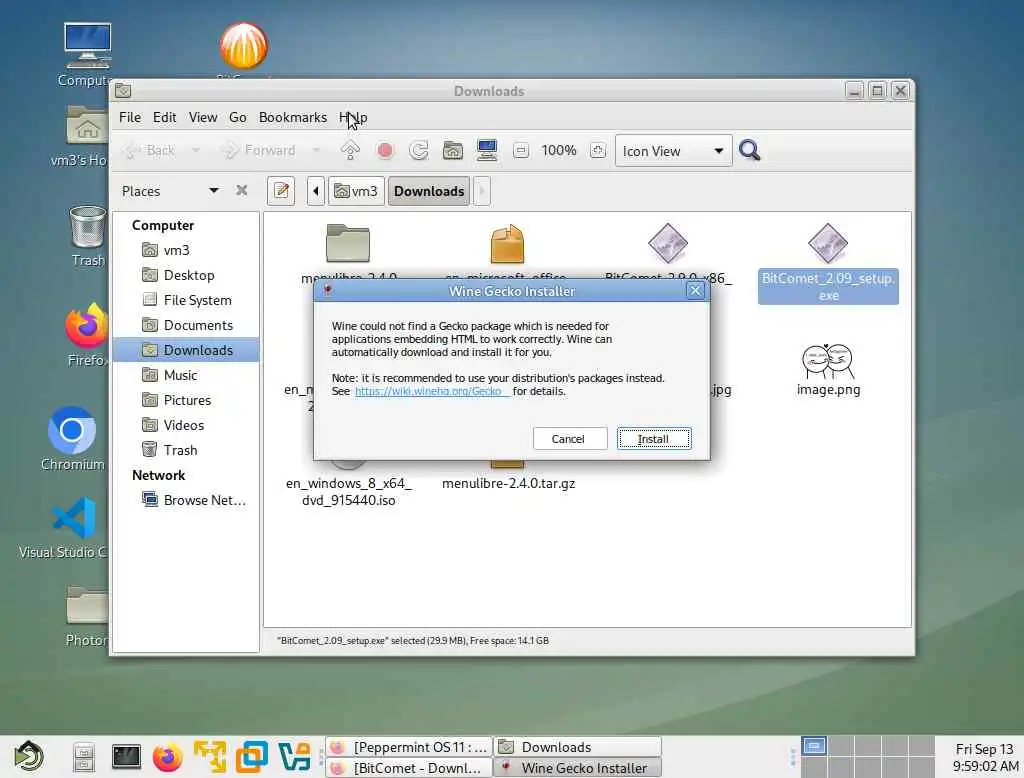Viewport: 1024px width, 778px height.
Task: Open the vm3's Home desktop icon
Action: tap(88, 125)
